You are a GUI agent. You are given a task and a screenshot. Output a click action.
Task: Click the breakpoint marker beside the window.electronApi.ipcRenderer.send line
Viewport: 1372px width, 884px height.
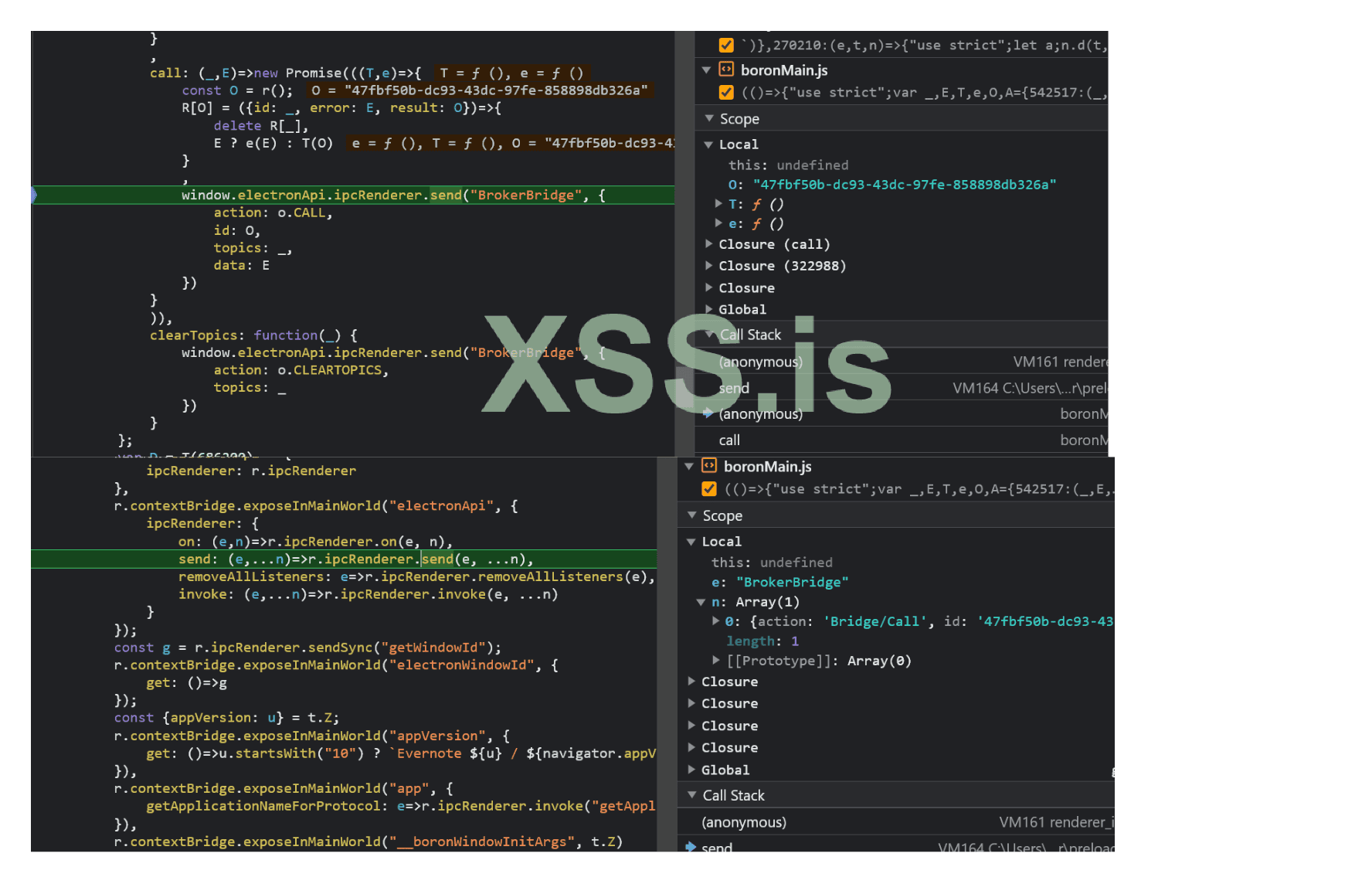point(33,195)
